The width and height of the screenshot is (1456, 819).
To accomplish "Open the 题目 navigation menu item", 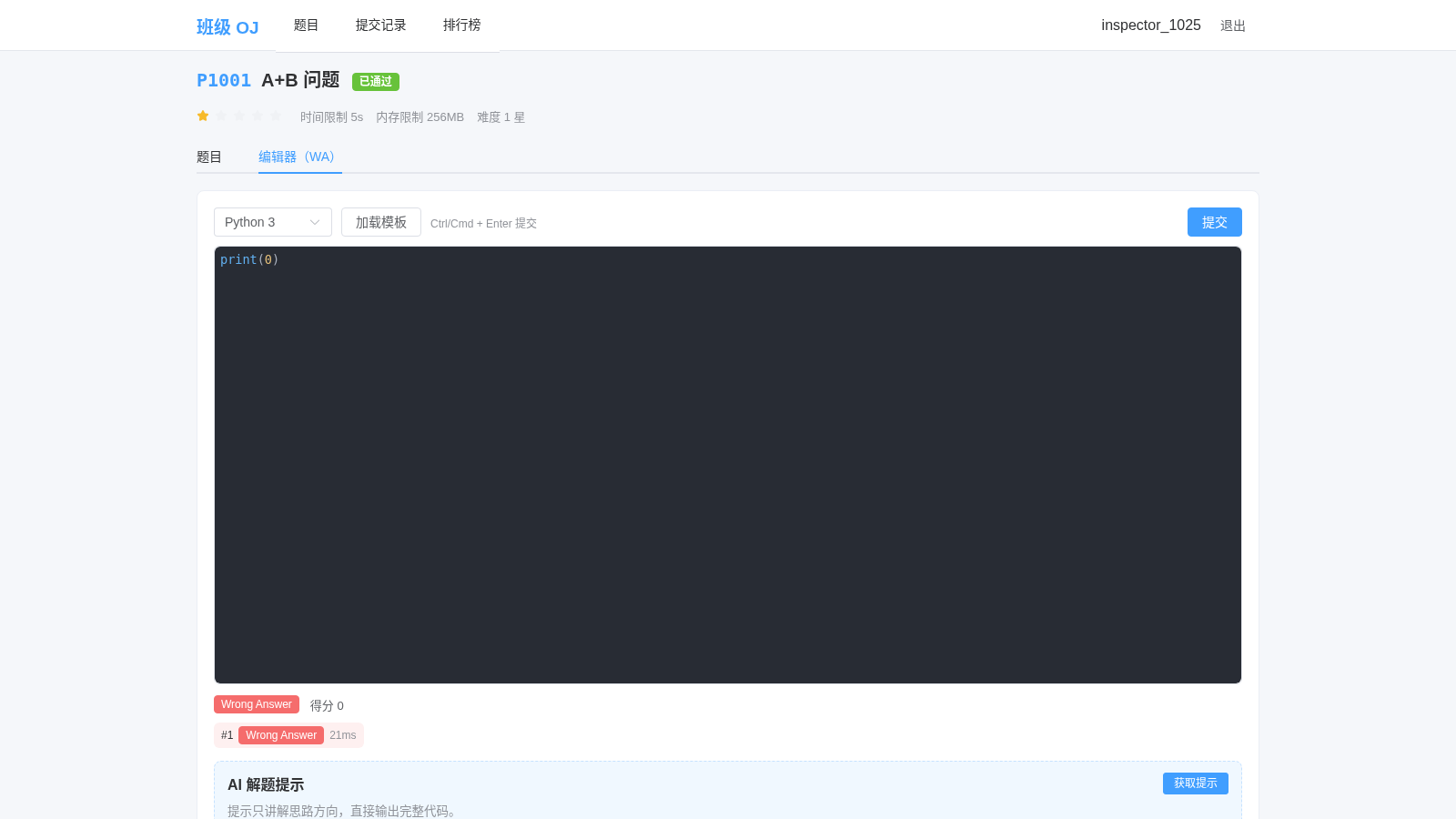I will pos(306,25).
